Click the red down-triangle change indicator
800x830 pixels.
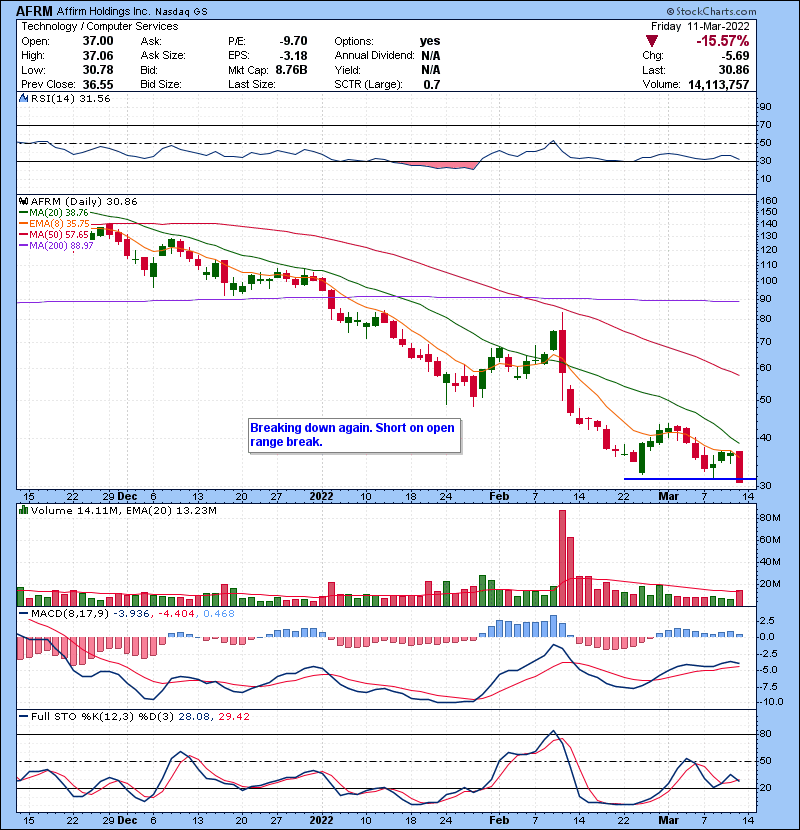(x=652, y=41)
